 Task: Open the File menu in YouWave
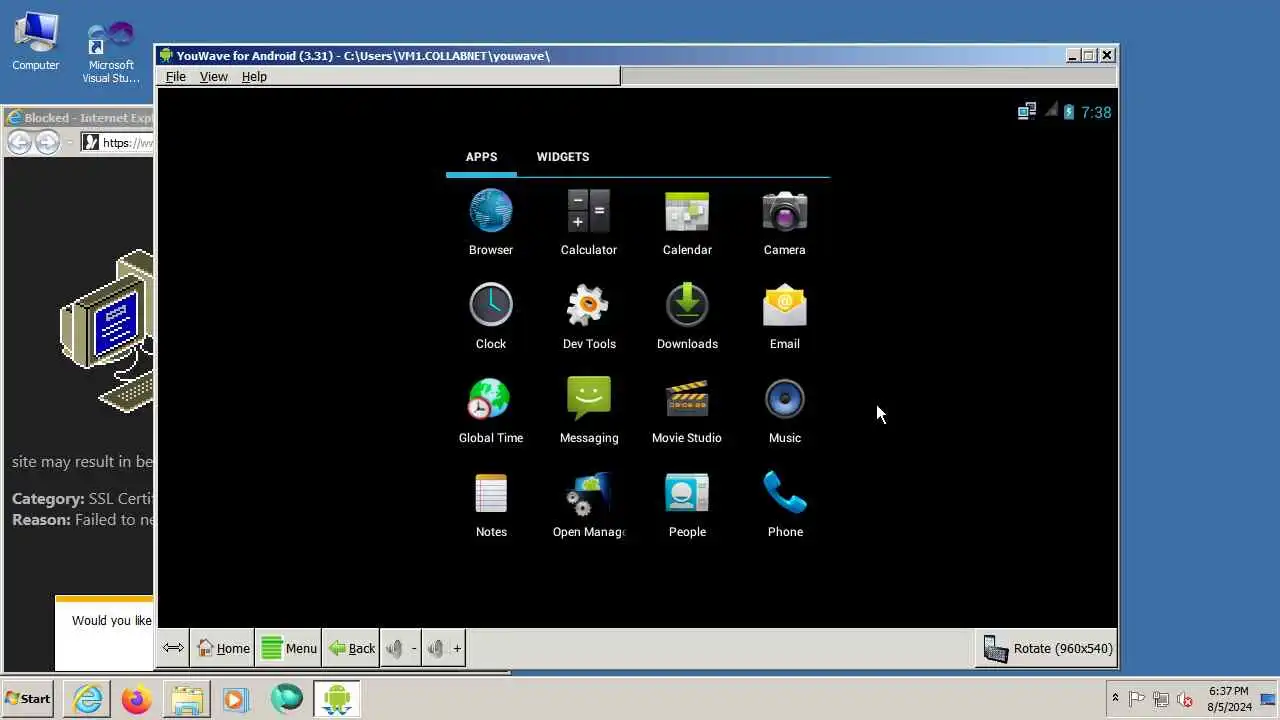pyautogui.click(x=175, y=76)
